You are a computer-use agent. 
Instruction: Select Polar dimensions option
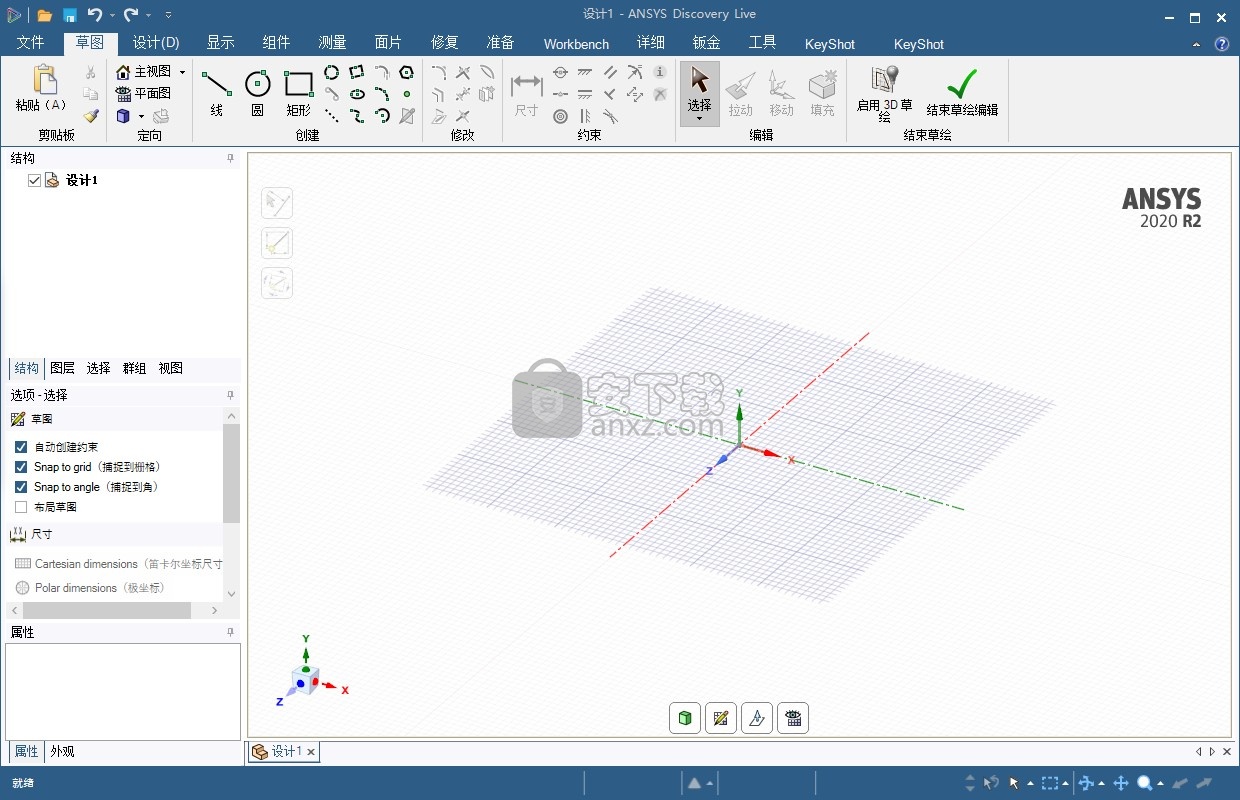click(x=90, y=588)
